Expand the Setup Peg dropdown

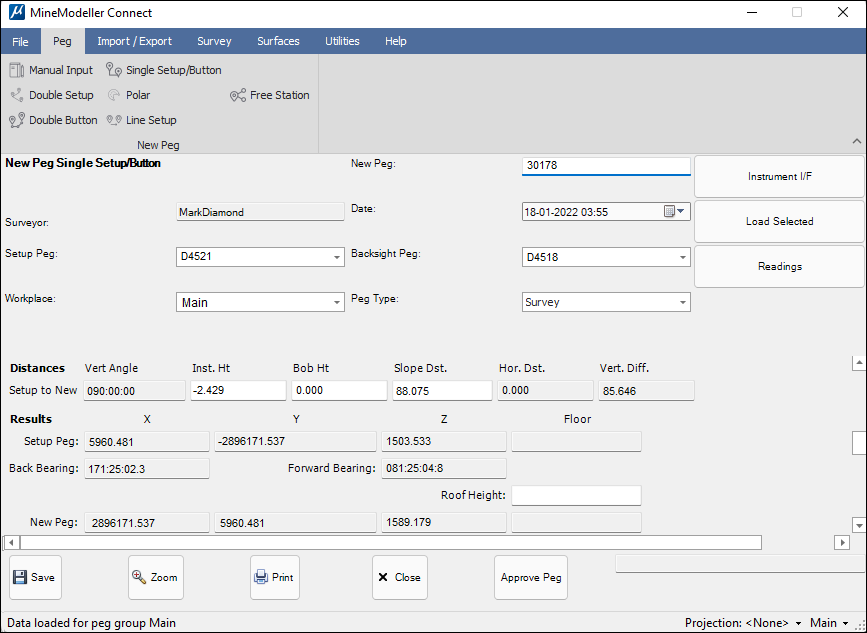tap(337, 257)
